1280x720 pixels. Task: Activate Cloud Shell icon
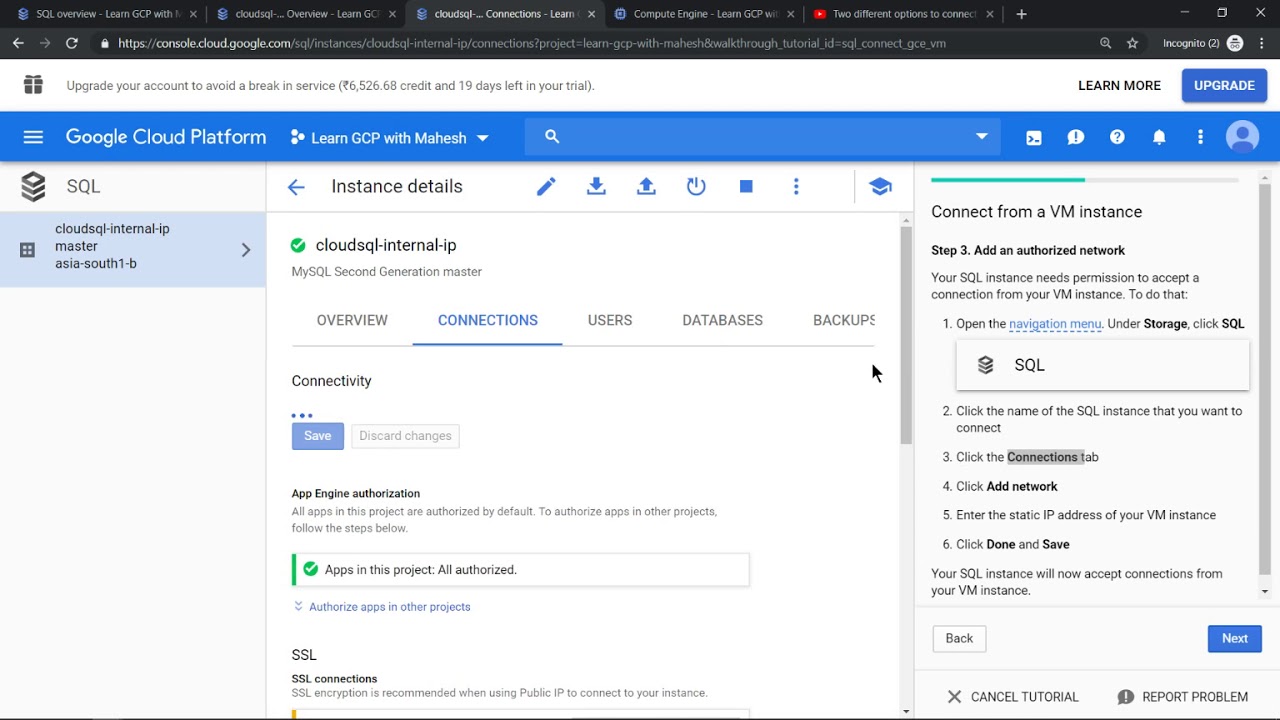tap(1034, 138)
